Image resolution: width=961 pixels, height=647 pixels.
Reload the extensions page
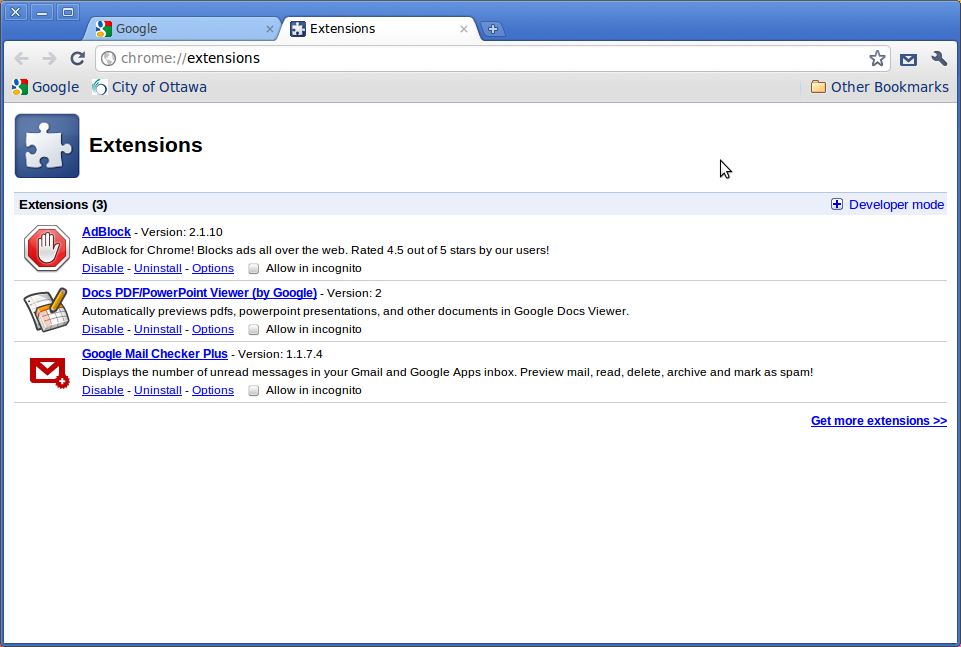pyautogui.click(x=77, y=58)
